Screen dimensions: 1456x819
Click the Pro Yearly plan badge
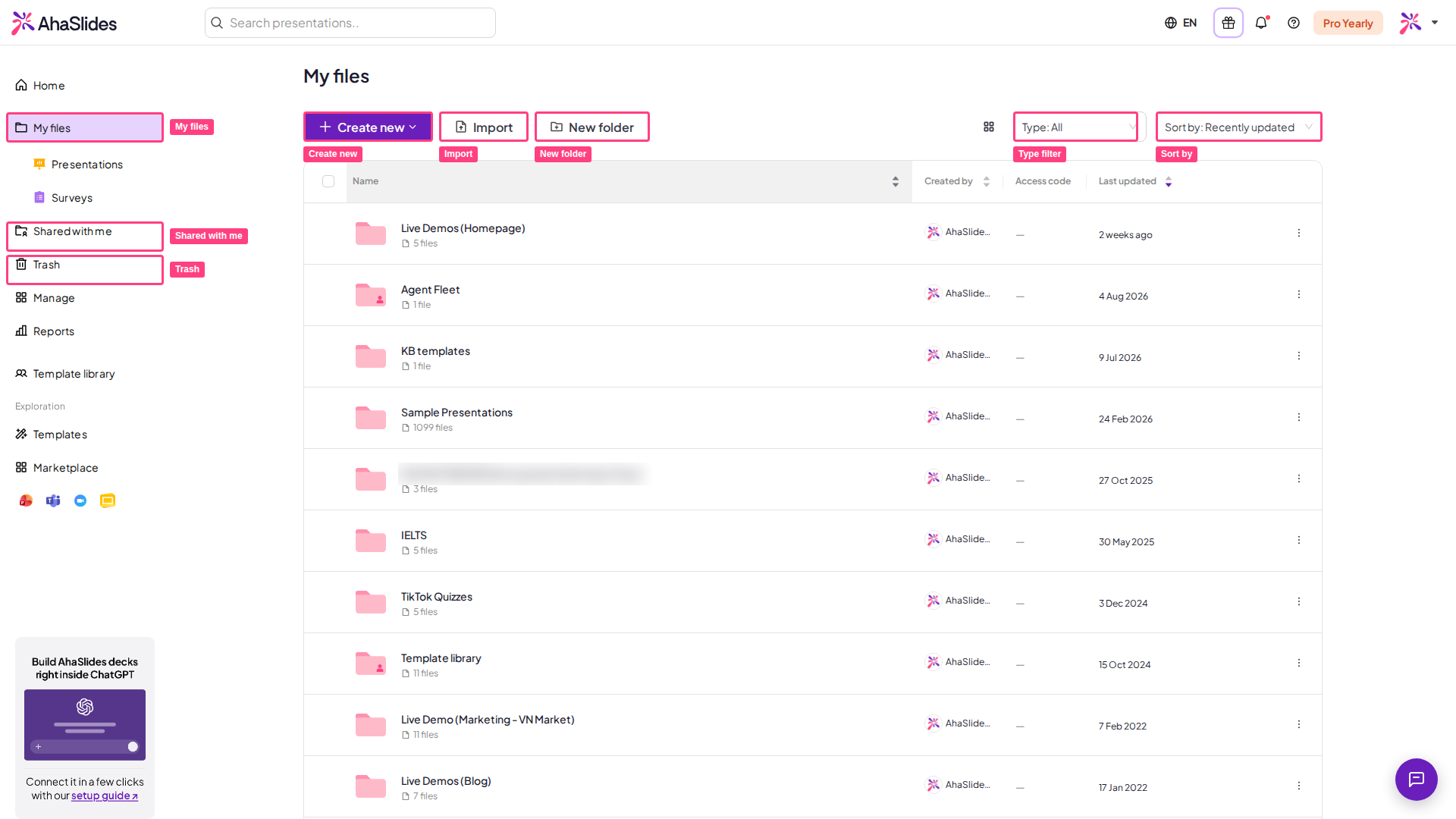(x=1348, y=24)
